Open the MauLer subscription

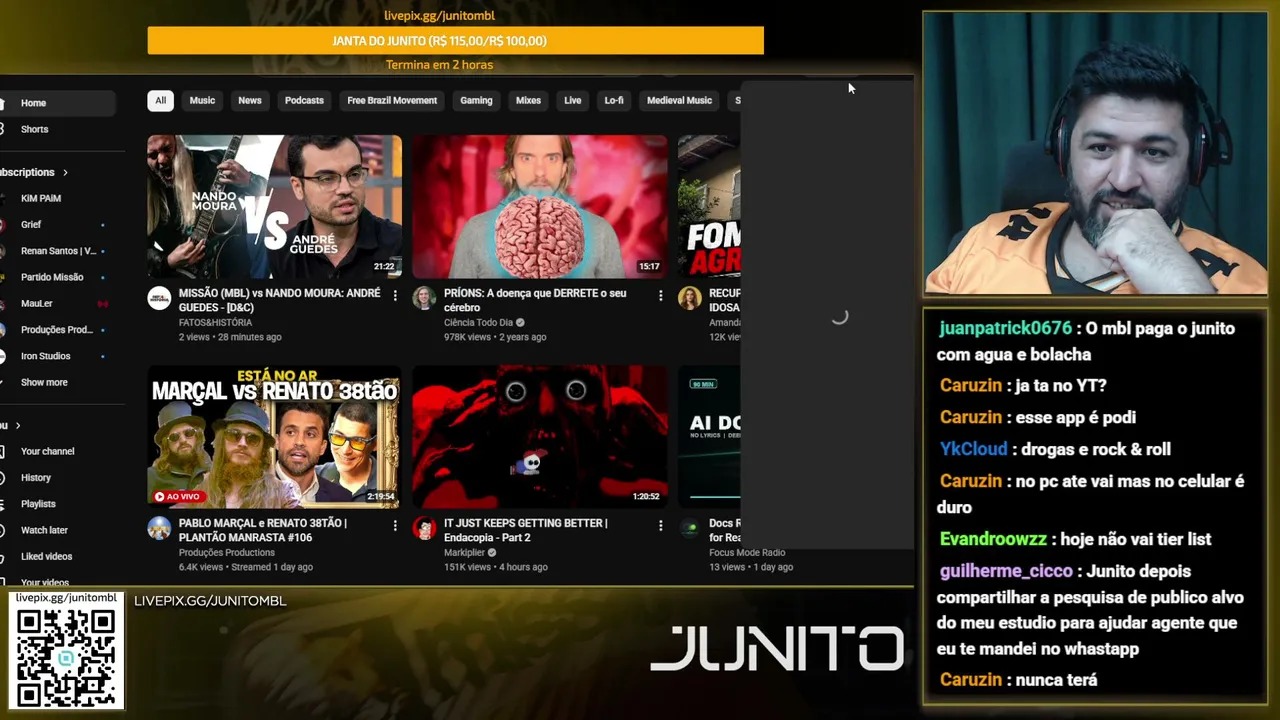[x=56, y=303]
